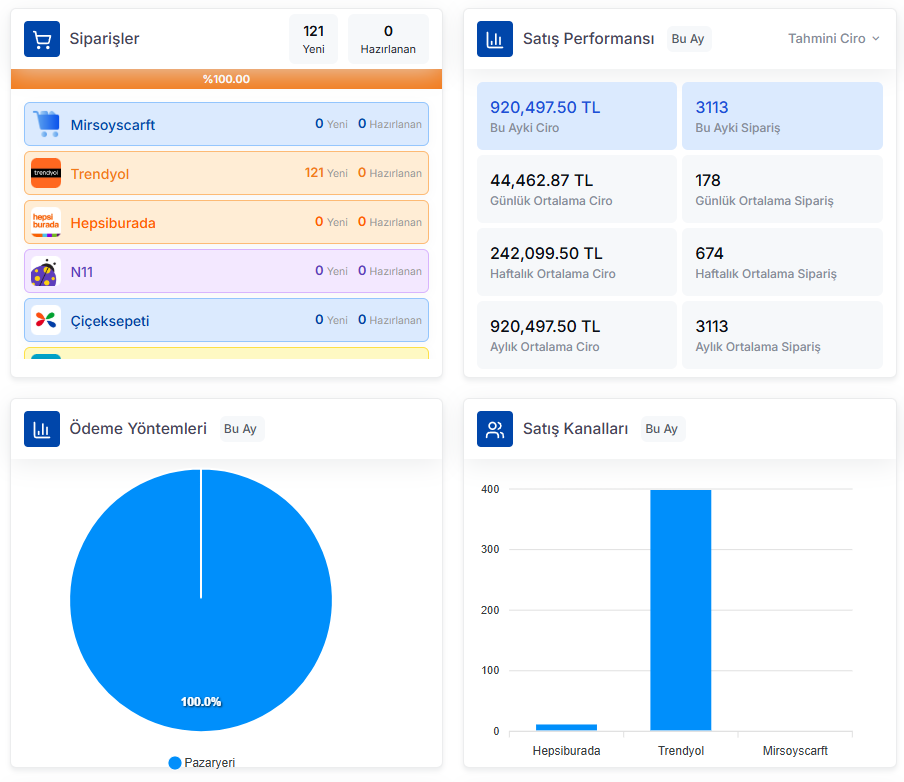This screenshot has height=782, width=904.
Task: Click the Trendyol logo icon
Action: click(x=46, y=173)
